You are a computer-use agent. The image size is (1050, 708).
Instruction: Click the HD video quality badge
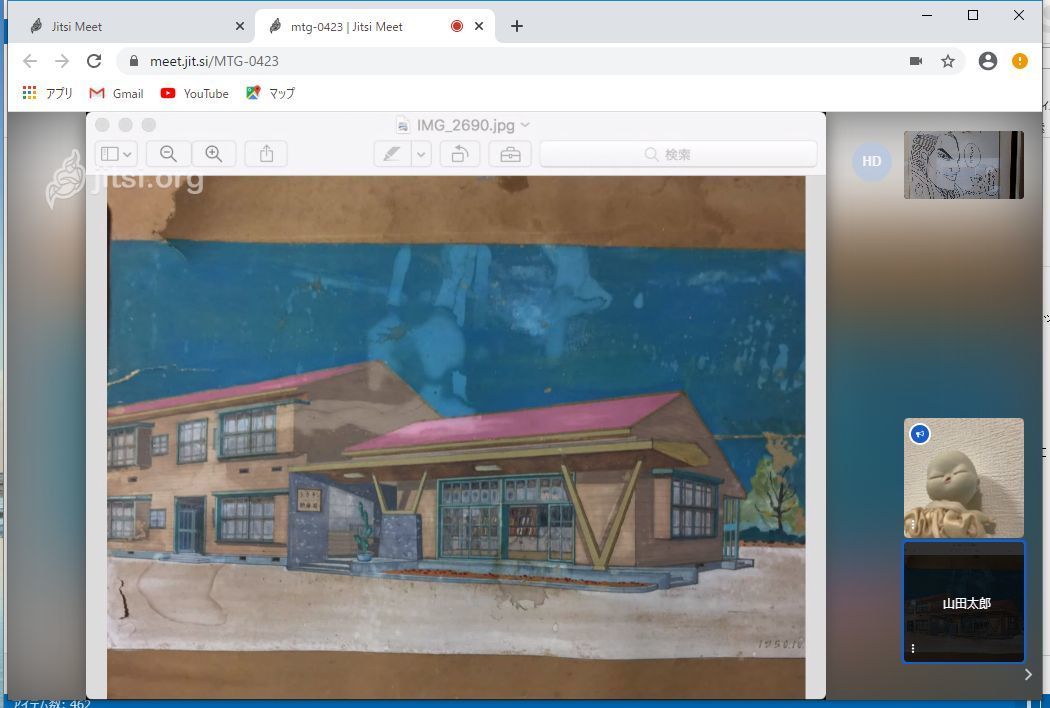pyautogui.click(x=871, y=161)
